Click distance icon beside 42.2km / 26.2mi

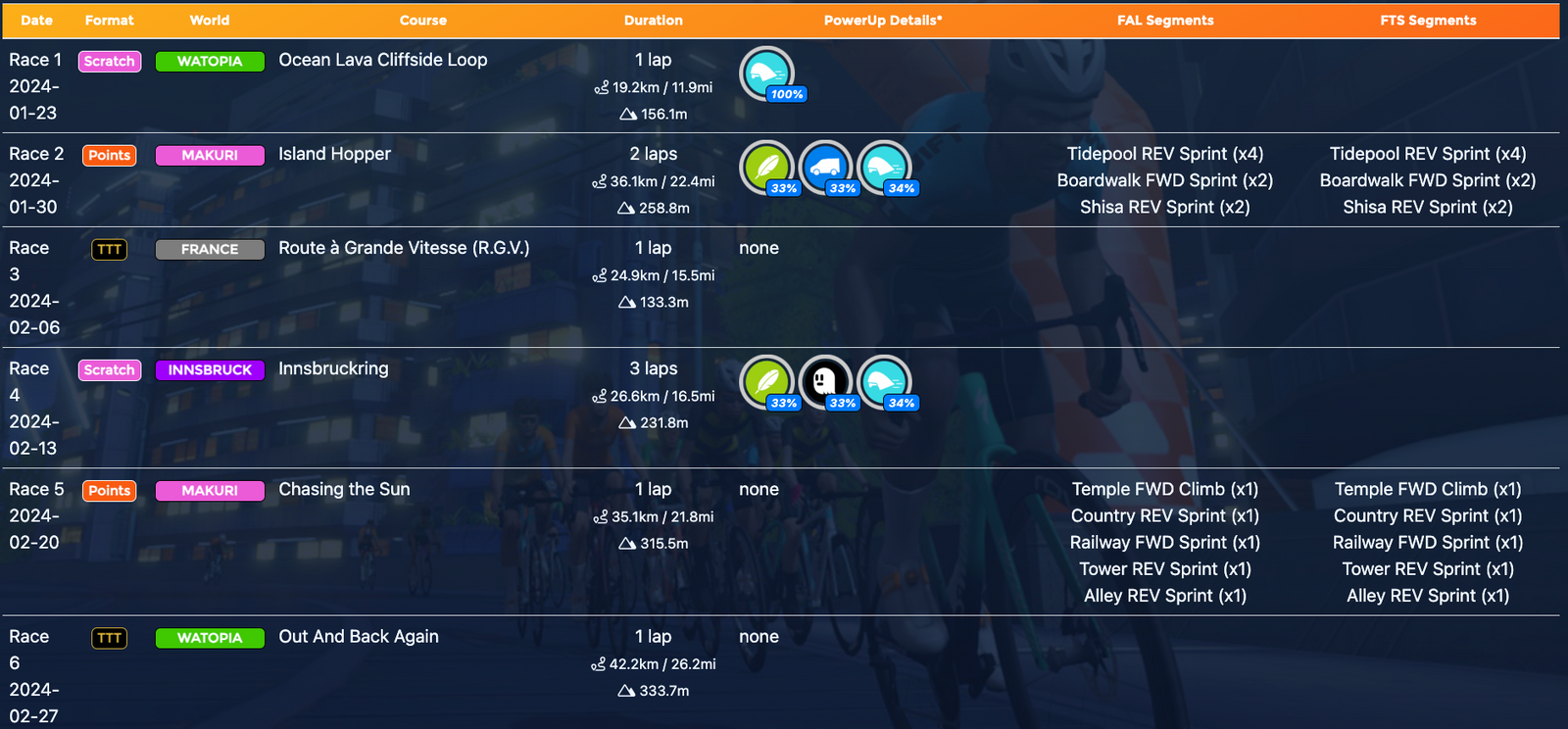(x=599, y=664)
